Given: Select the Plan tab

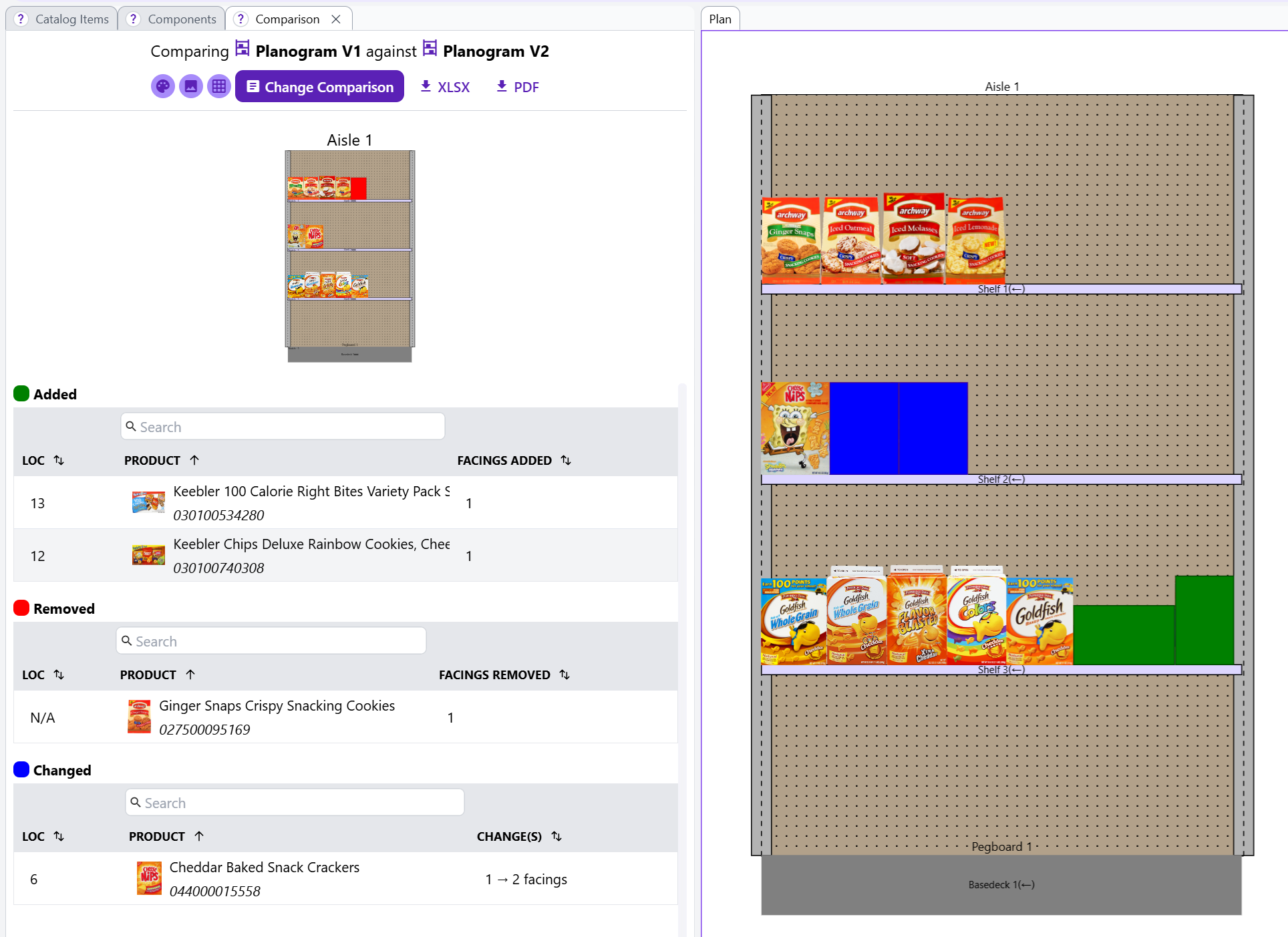Looking at the screenshot, I should [x=719, y=19].
